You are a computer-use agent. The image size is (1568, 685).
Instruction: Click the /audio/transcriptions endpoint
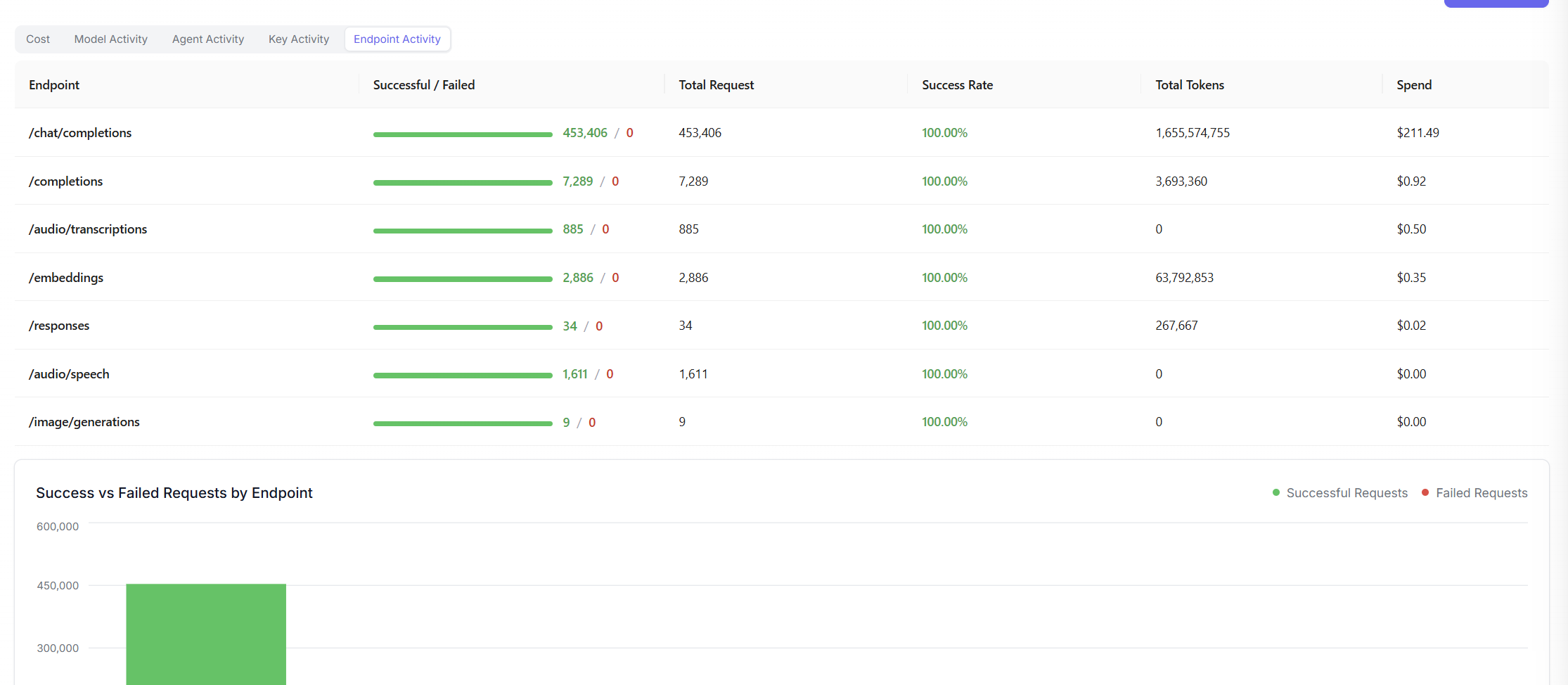88,229
